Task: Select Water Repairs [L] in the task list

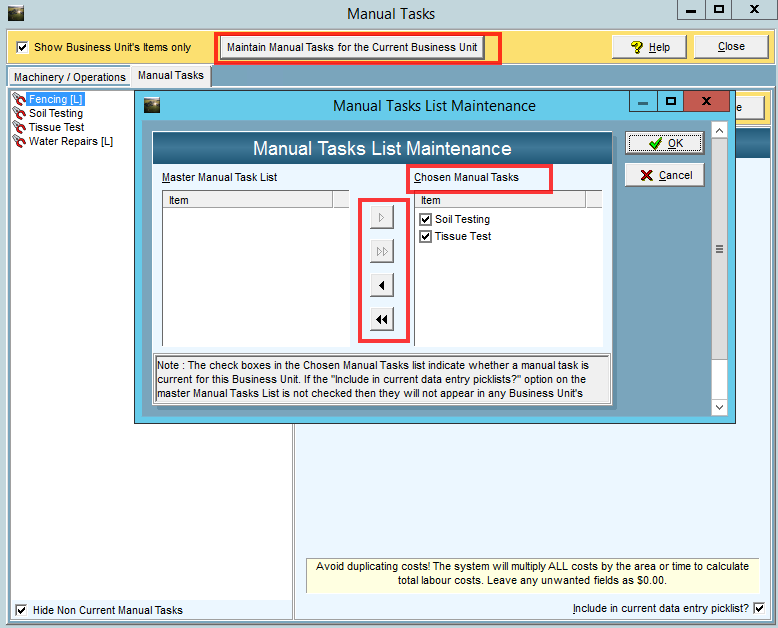Action: pos(70,141)
